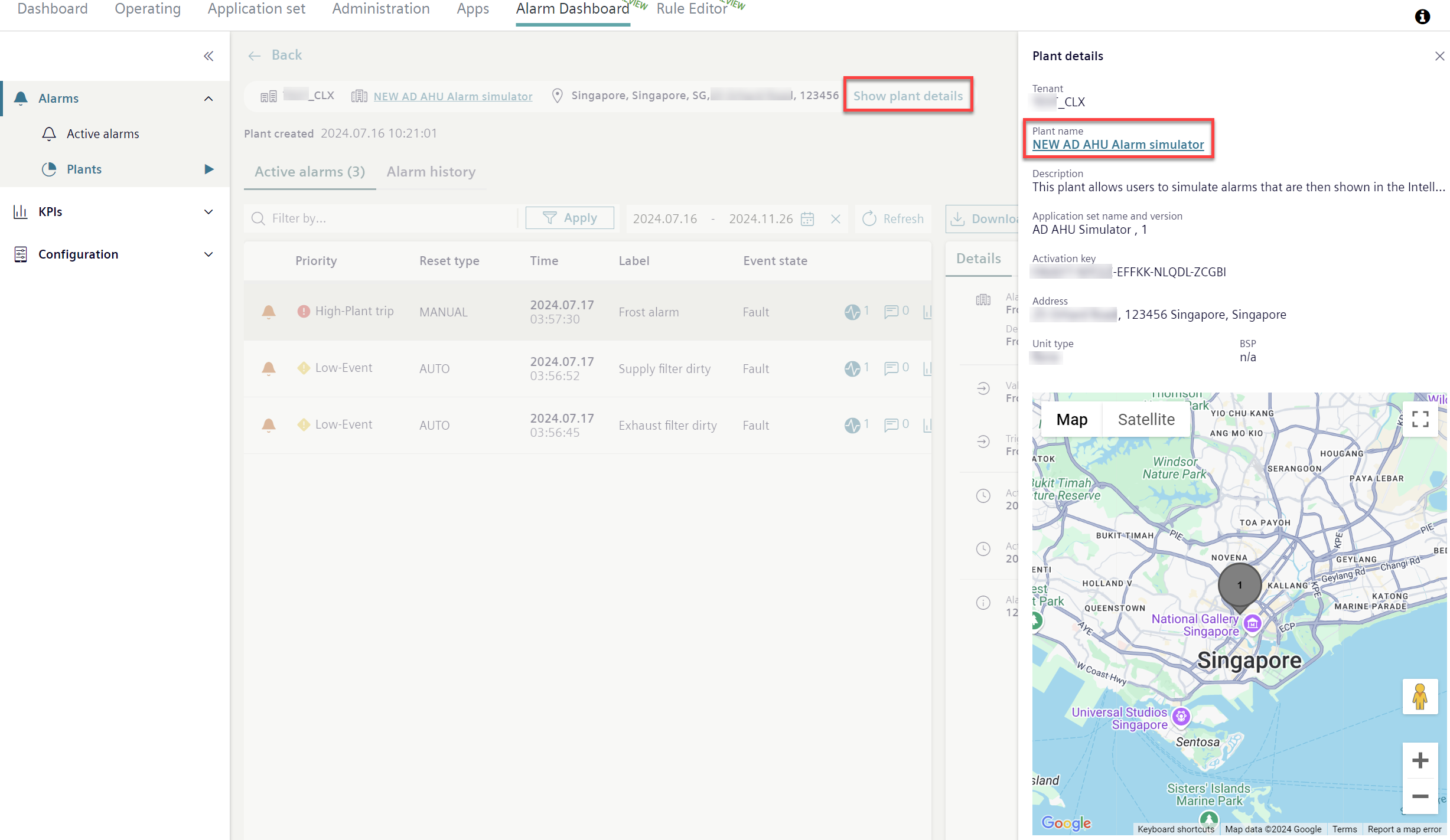The width and height of the screenshot is (1450, 840).
Task: Click the activity icon on Exhaust filter dirty row
Action: pyautogui.click(x=852, y=425)
